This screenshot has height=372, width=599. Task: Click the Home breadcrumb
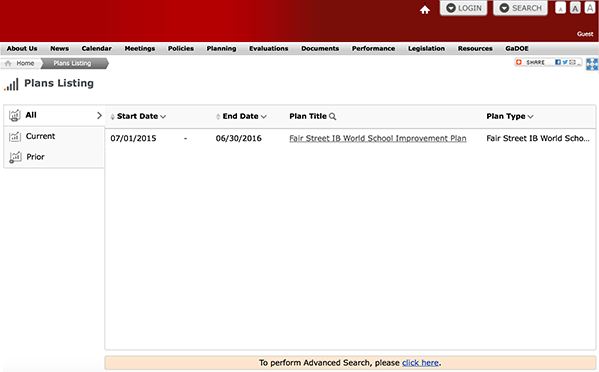point(20,63)
